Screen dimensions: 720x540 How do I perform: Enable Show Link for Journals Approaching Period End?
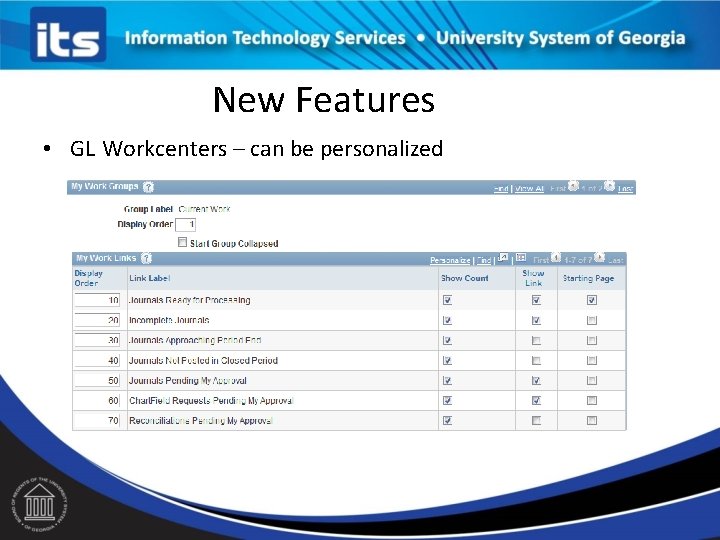(536, 341)
